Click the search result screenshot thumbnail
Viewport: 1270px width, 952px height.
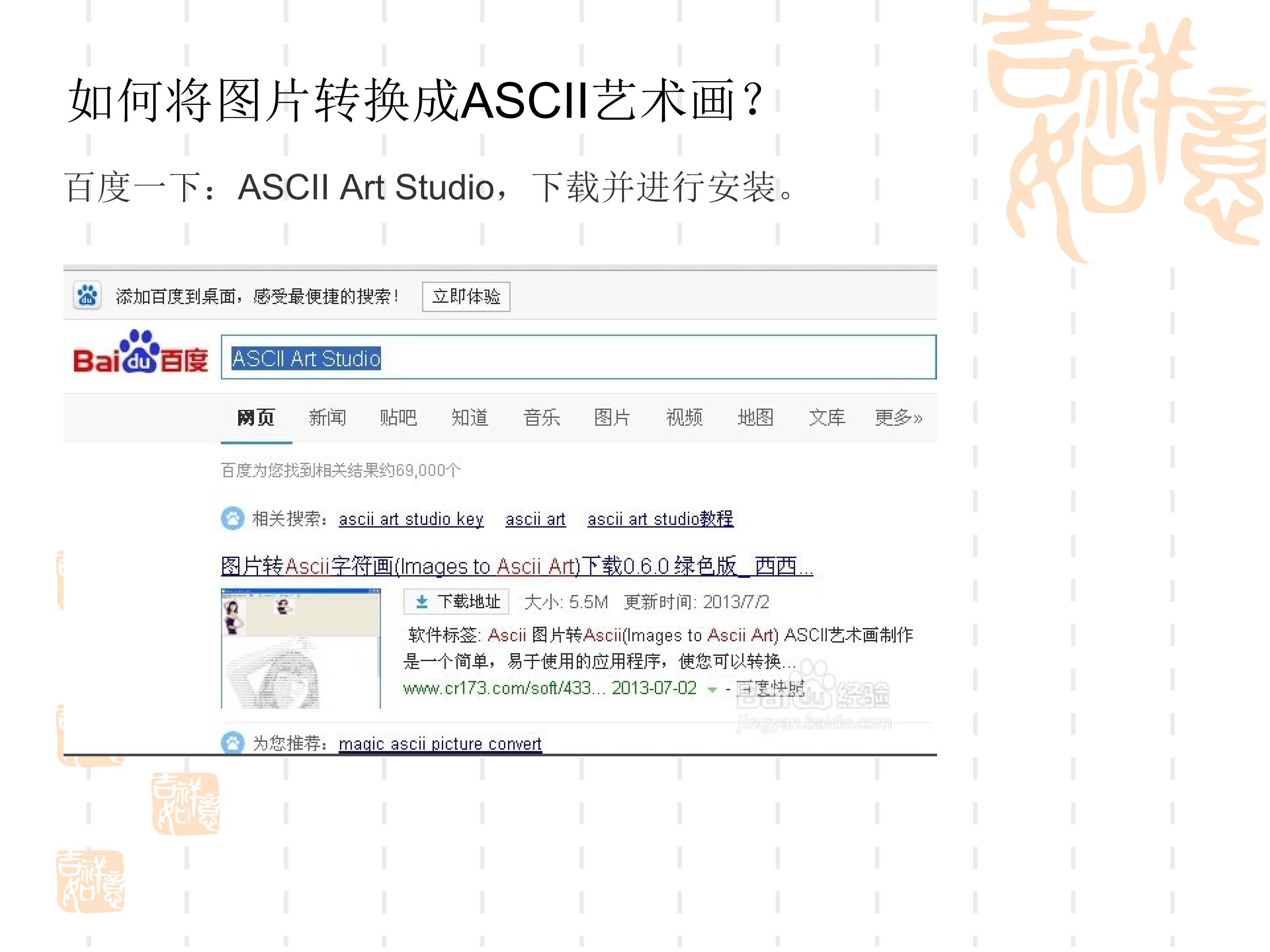[x=300, y=648]
